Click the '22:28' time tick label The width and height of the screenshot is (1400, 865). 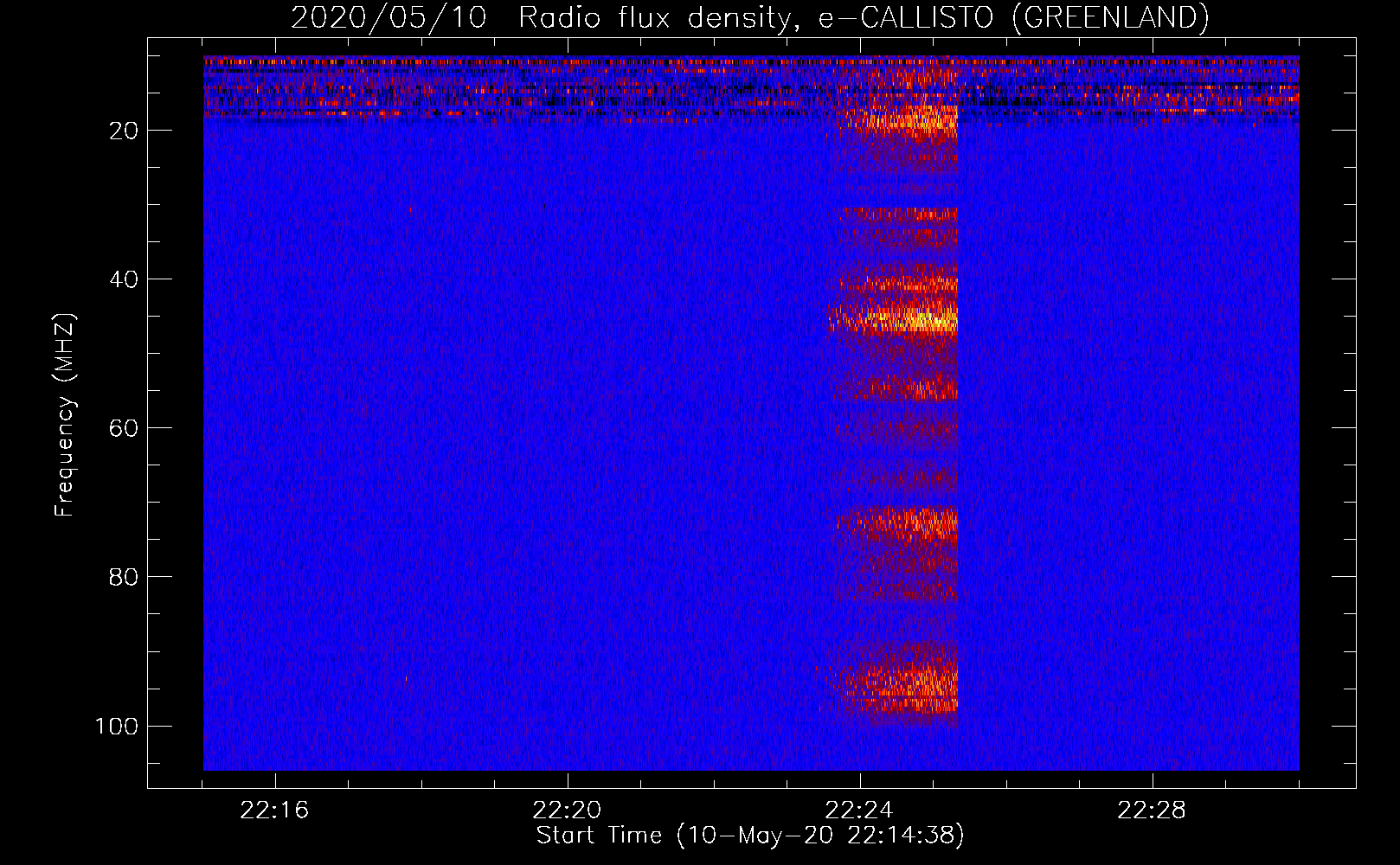(x=1152, y=811)
